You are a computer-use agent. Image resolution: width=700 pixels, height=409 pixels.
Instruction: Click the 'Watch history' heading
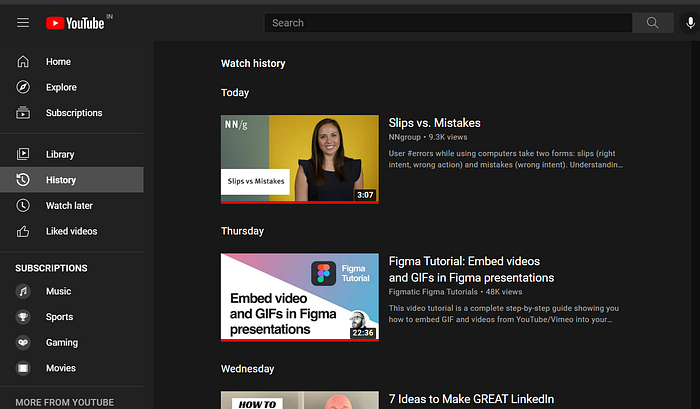pyautogui.click(x=253, y=63)
